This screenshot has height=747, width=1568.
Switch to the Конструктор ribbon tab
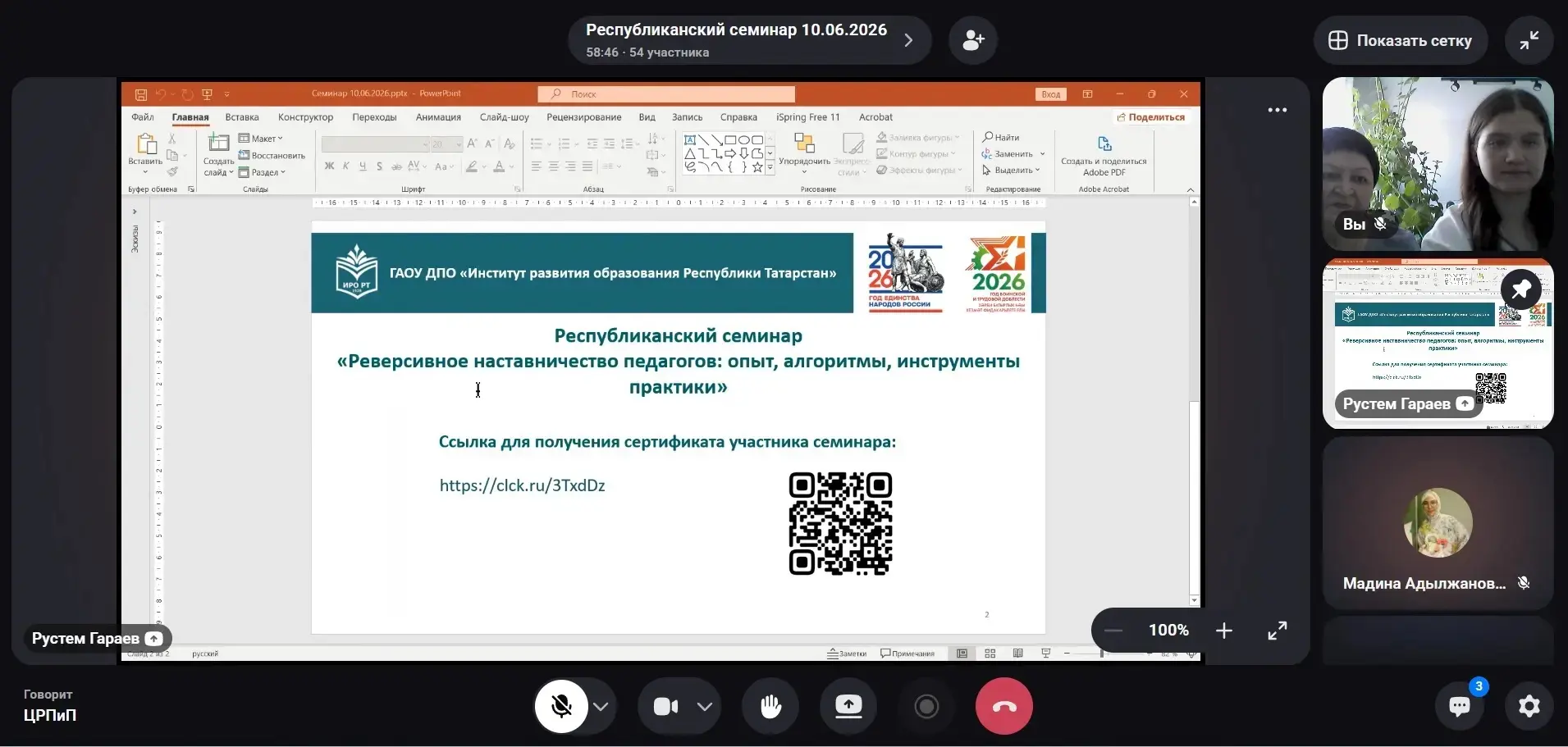305,117
